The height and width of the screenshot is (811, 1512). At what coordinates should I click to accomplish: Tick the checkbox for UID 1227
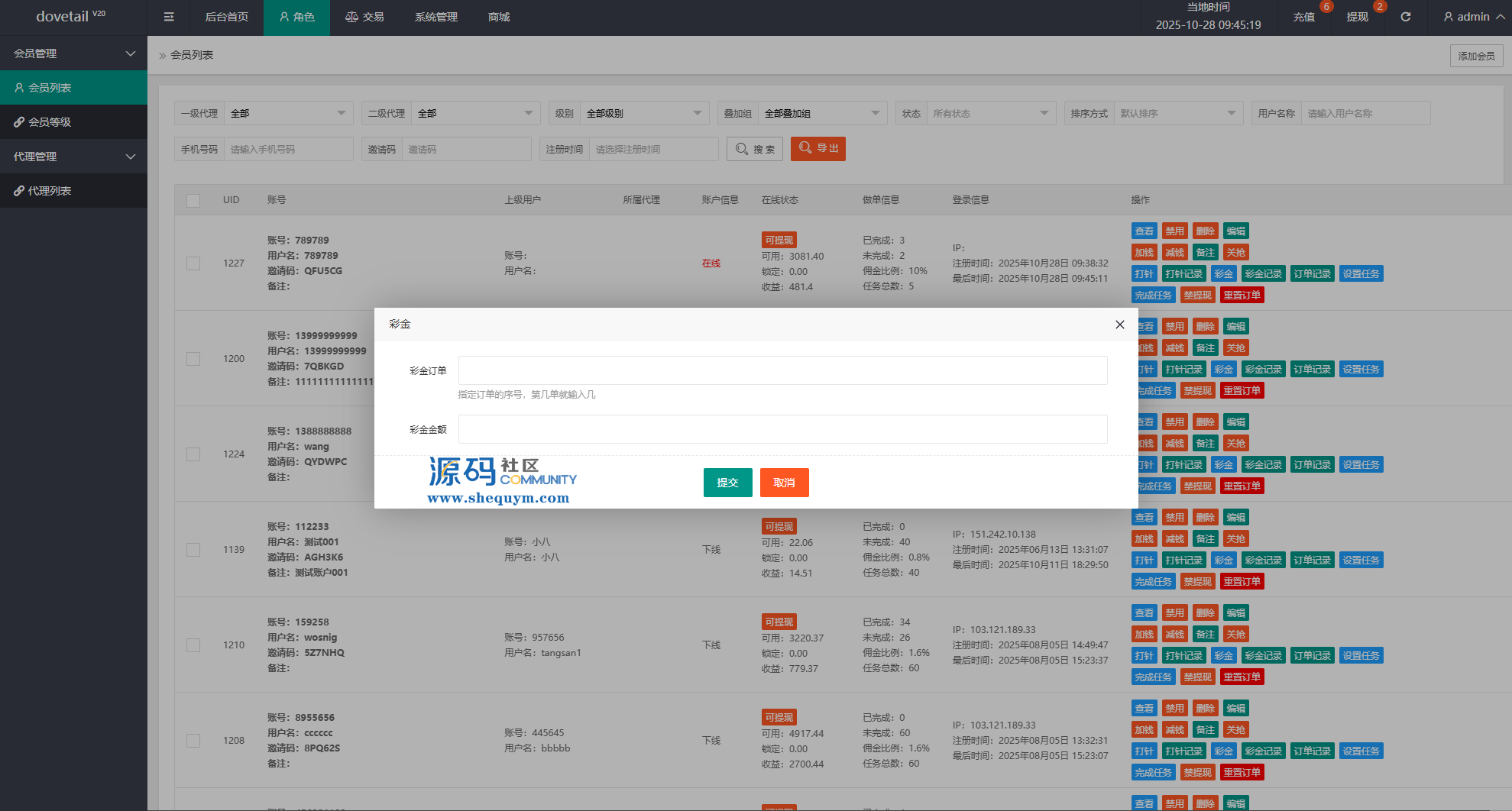click(193, 263)
